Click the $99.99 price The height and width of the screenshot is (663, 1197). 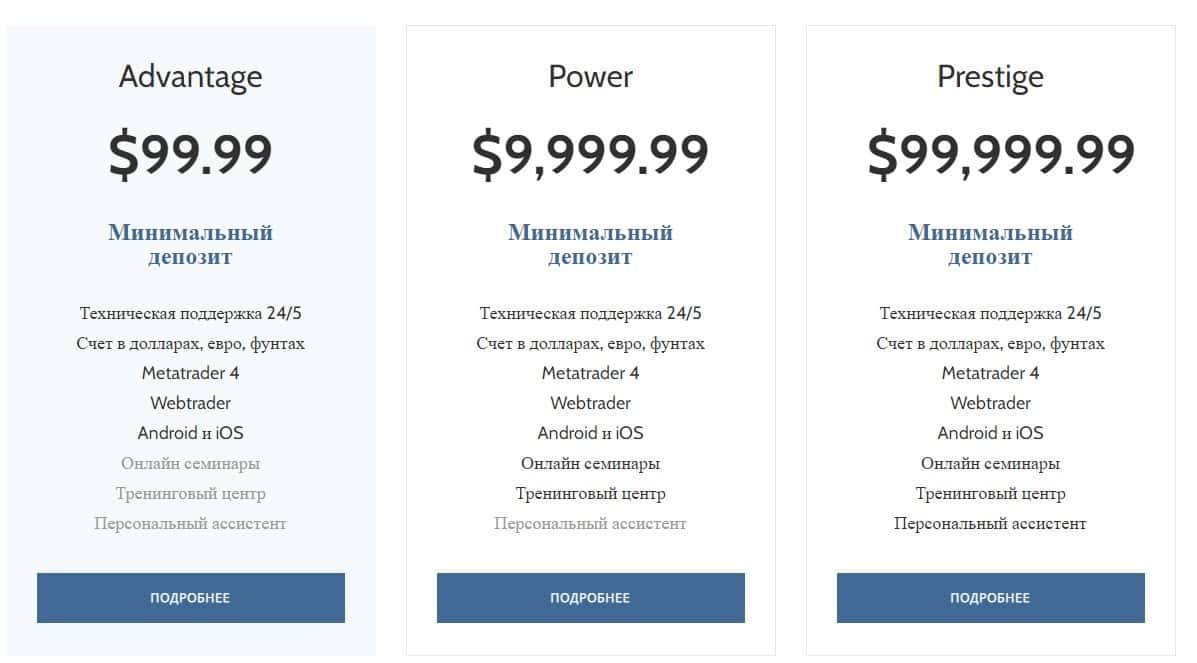pyautogui.click(x=190, y=154)
